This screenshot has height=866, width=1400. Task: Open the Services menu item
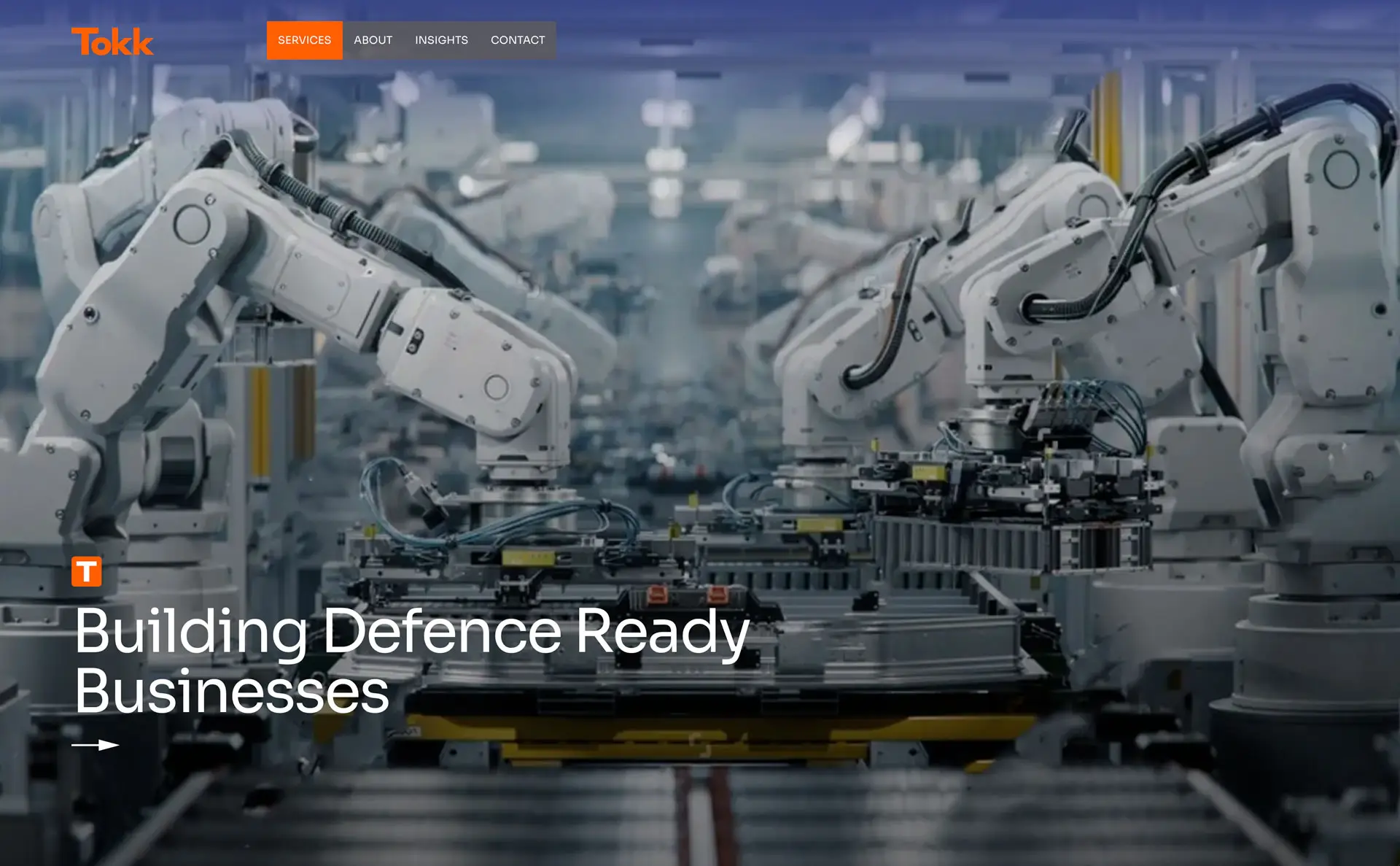304,40
